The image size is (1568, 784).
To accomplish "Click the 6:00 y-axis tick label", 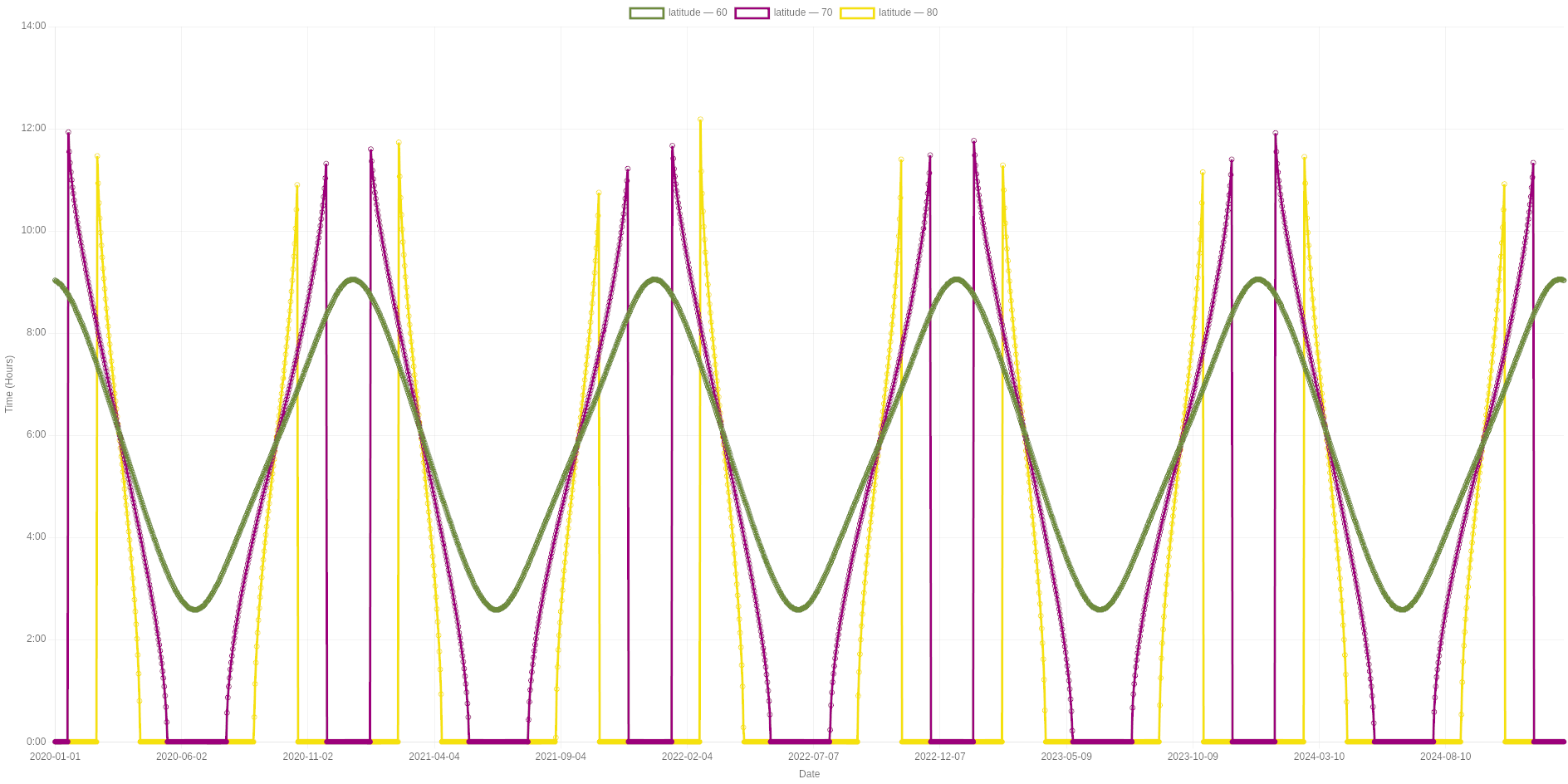I will [36, 434].
